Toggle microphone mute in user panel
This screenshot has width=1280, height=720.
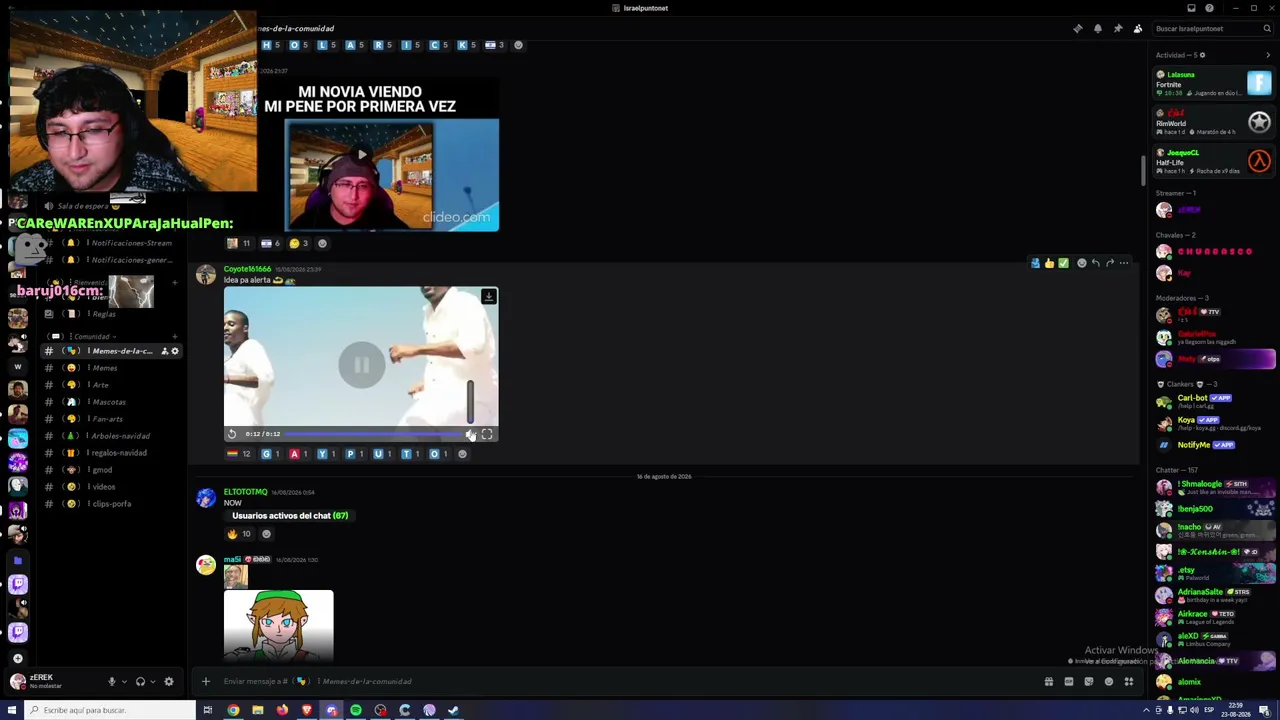pyautogui.click(x=112, y=682)
